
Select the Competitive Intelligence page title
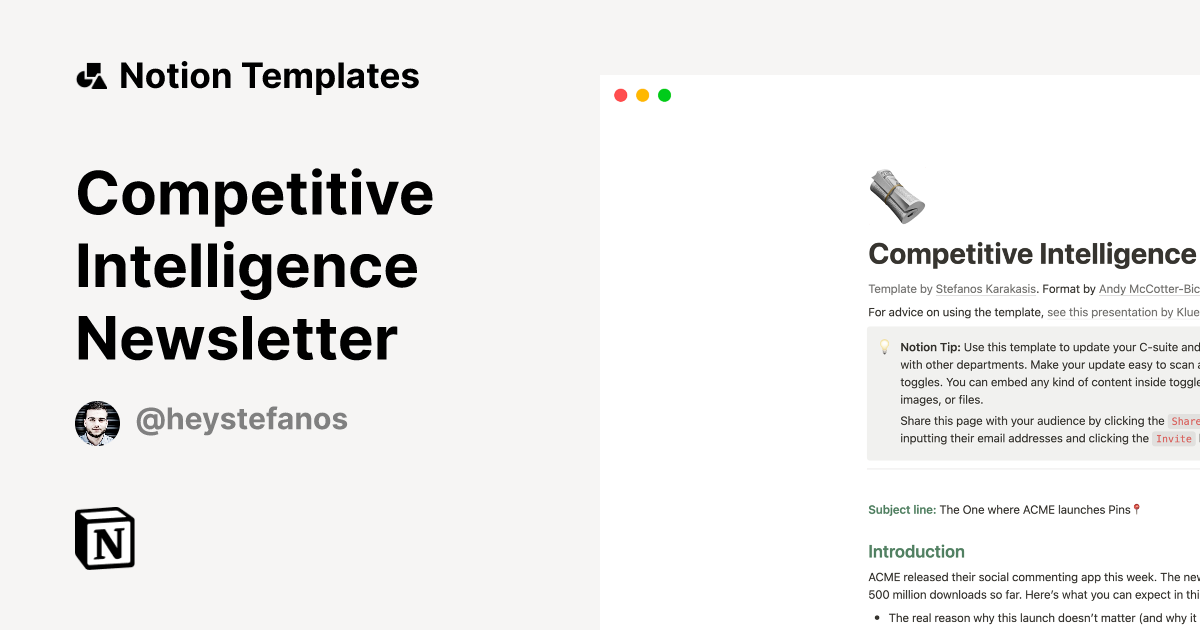click(x=1030, y=254)
